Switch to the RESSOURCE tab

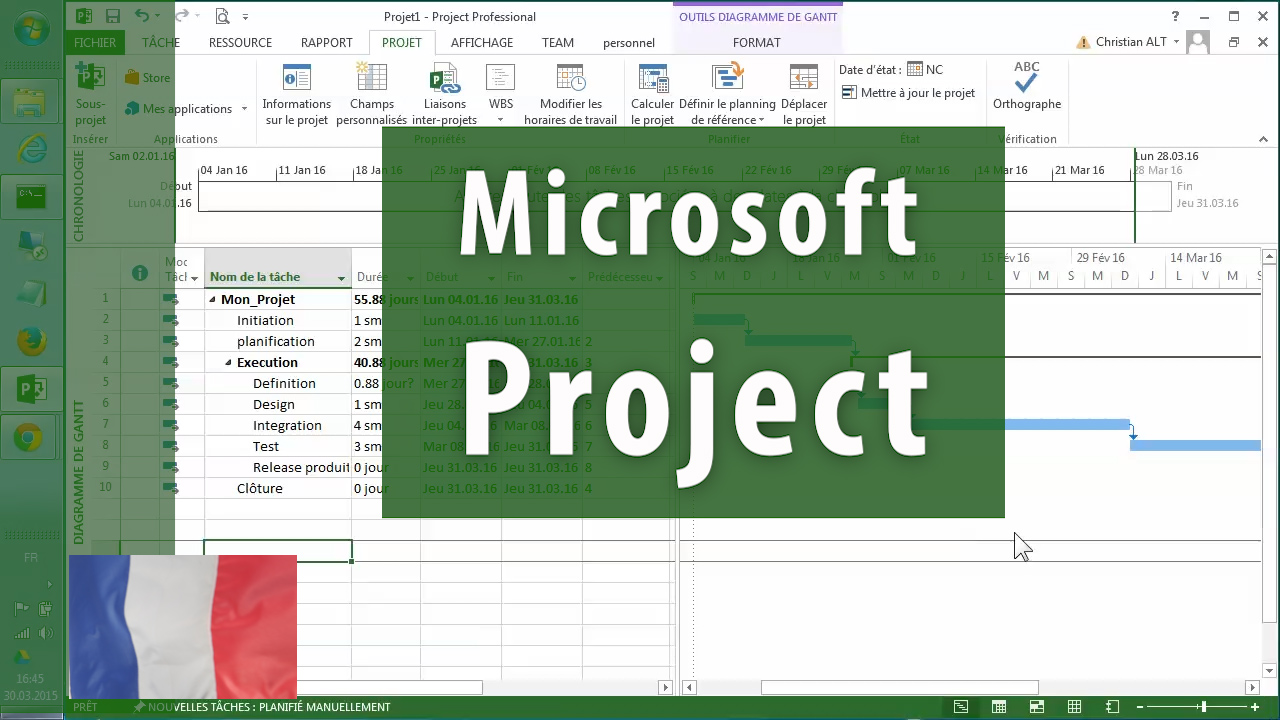click(x=240, y=42)
